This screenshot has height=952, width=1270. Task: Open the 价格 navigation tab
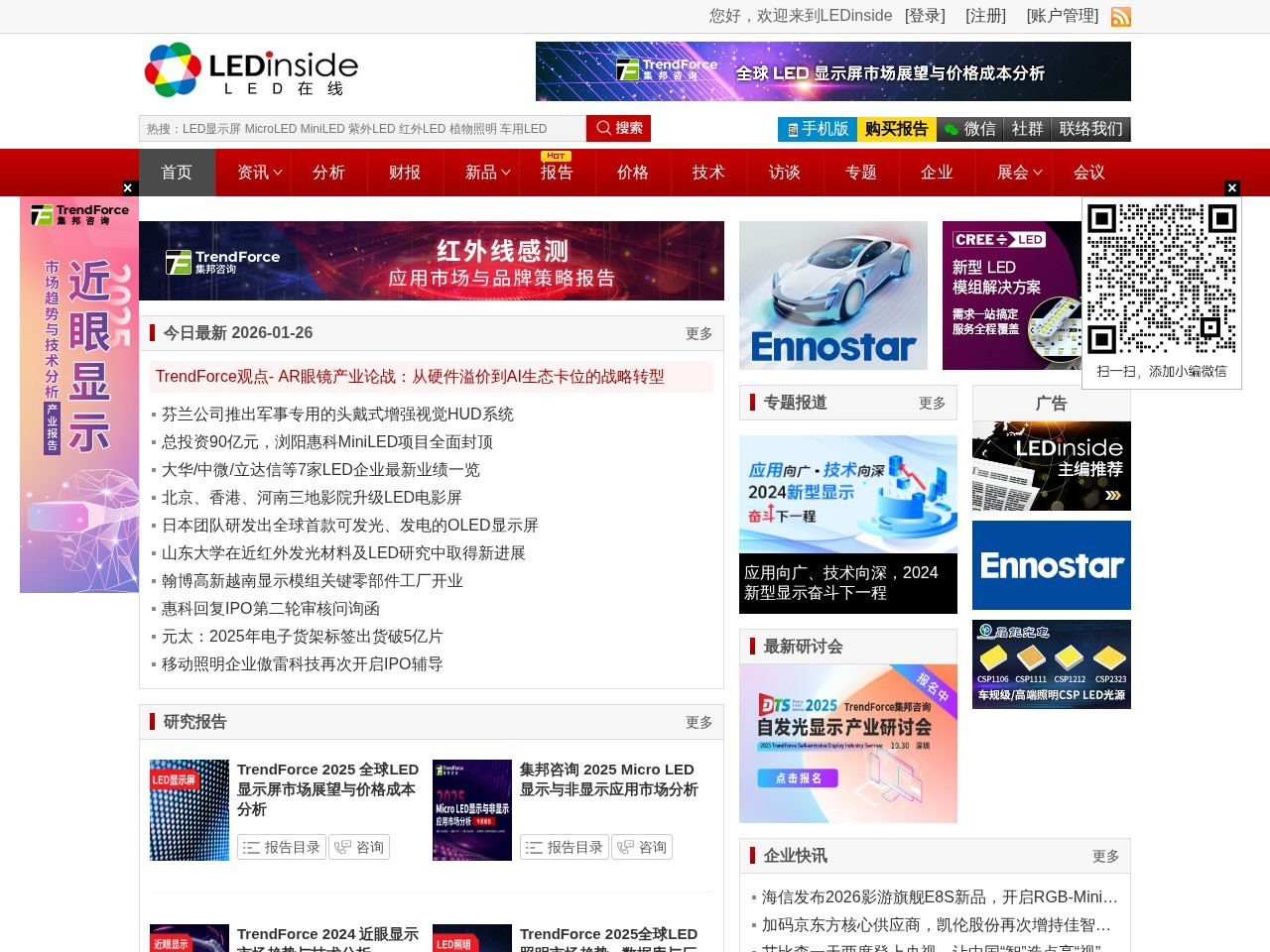point(632,173)
